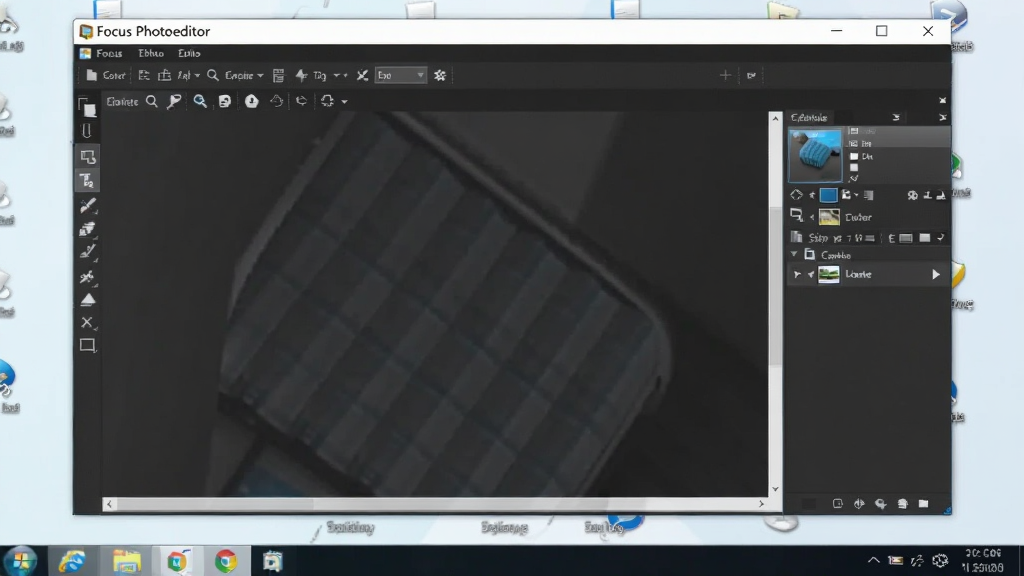
Task: Click the new layer square icon at panel bottom
Action: pyautogui.click(x=838, y=504)
